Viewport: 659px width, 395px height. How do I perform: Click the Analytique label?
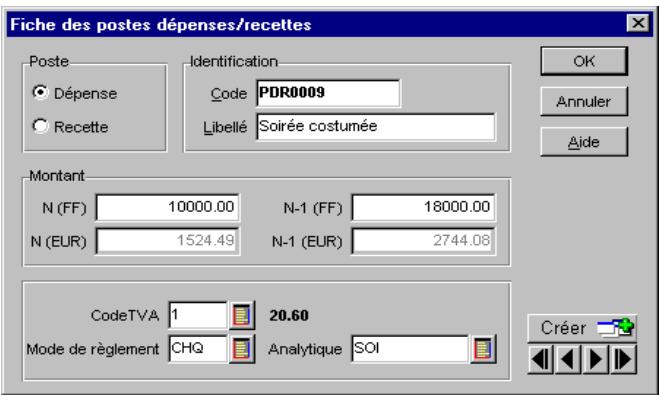(x=305, y=349)
